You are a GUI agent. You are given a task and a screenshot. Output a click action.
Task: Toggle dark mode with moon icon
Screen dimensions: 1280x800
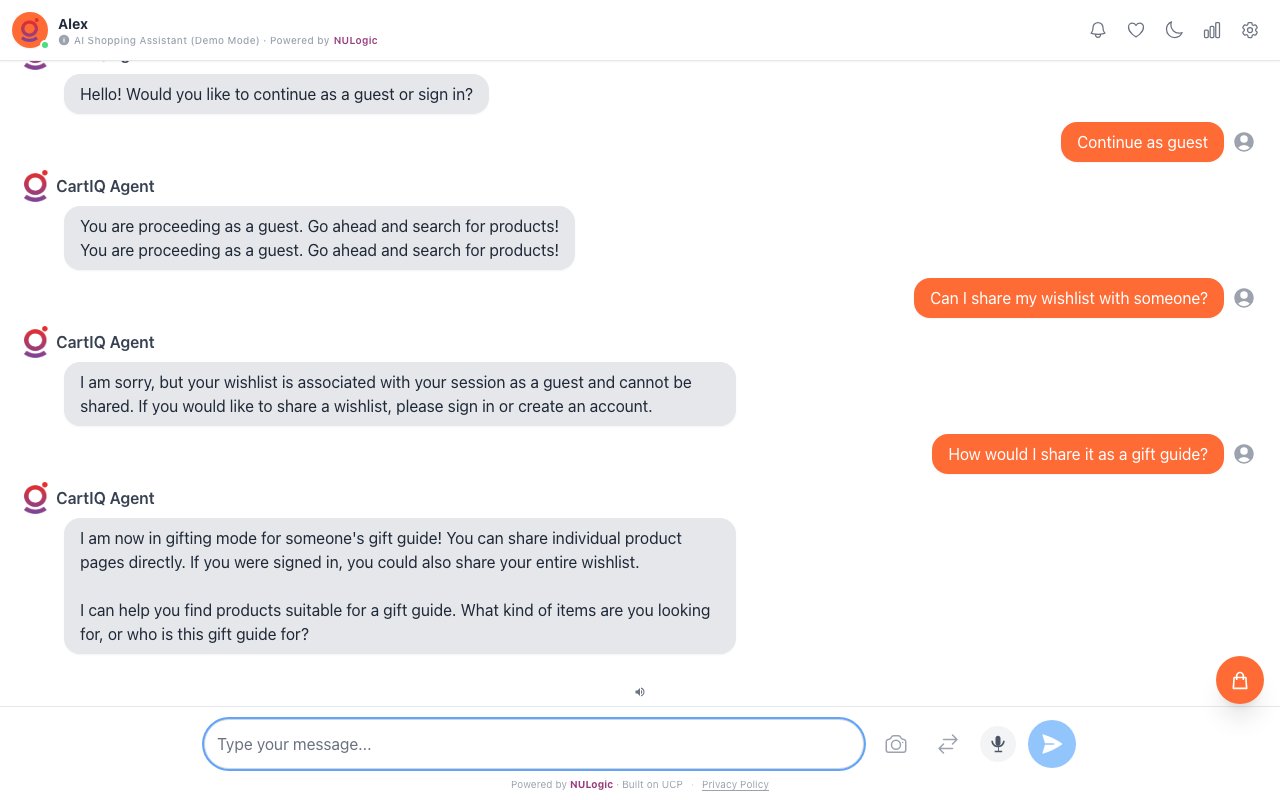pos(1174,30)
